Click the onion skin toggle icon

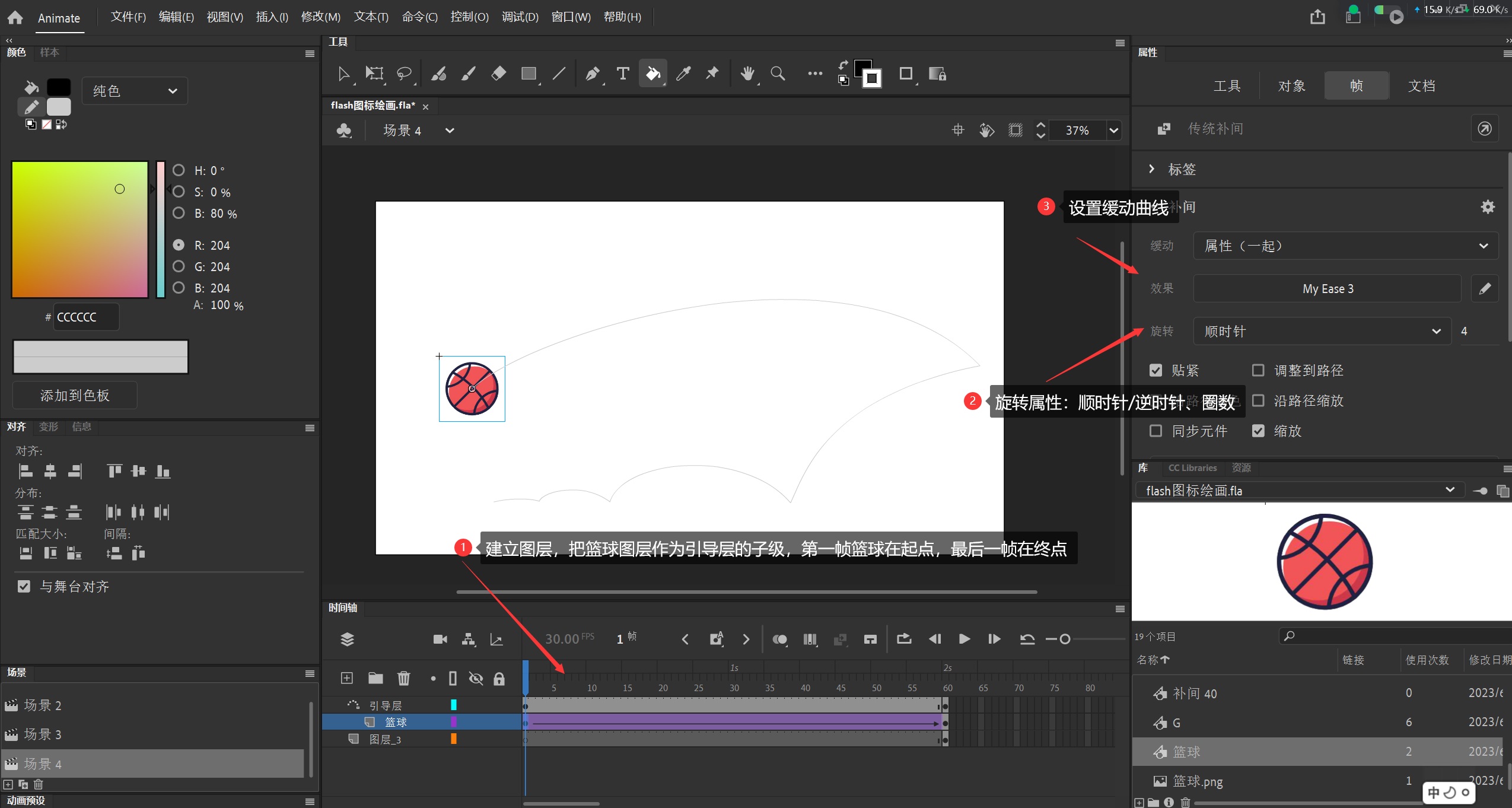coord(781,639)
